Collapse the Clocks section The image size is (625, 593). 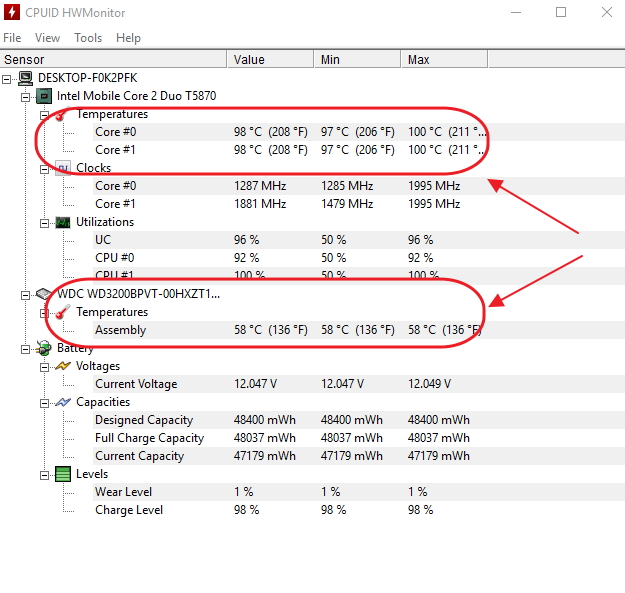pyautogui.click(x=45, y=169)
